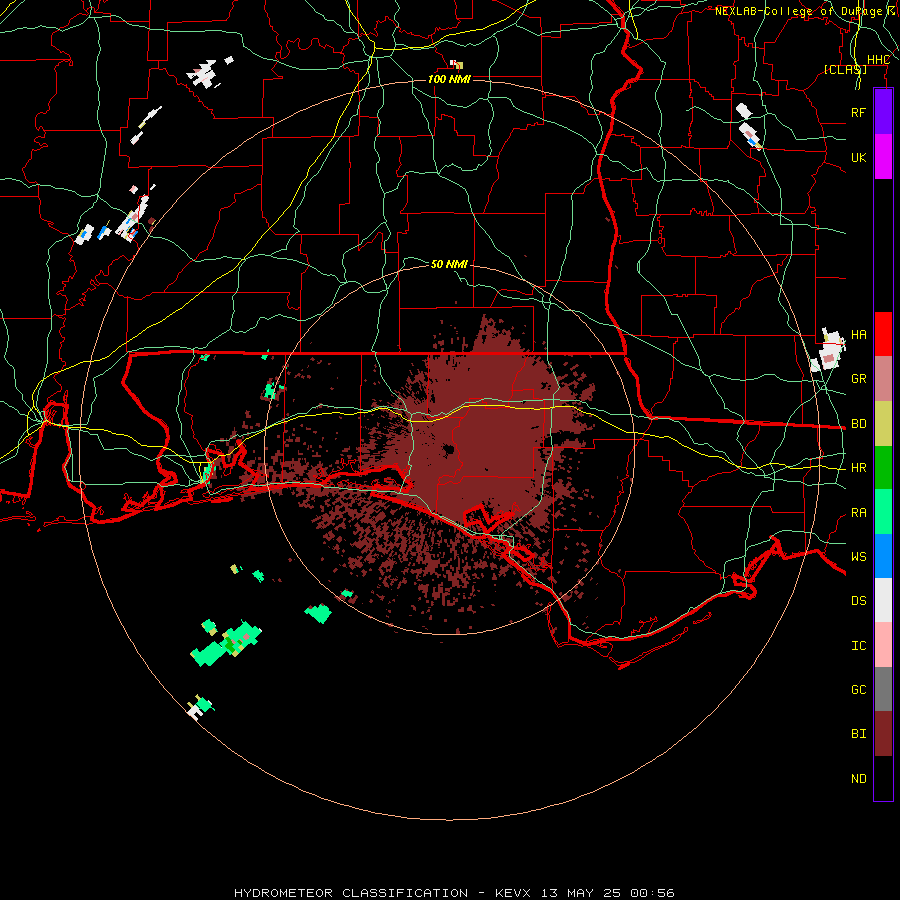Pick the DS white legend swatch
900x900 pixels.
(883, 600)
